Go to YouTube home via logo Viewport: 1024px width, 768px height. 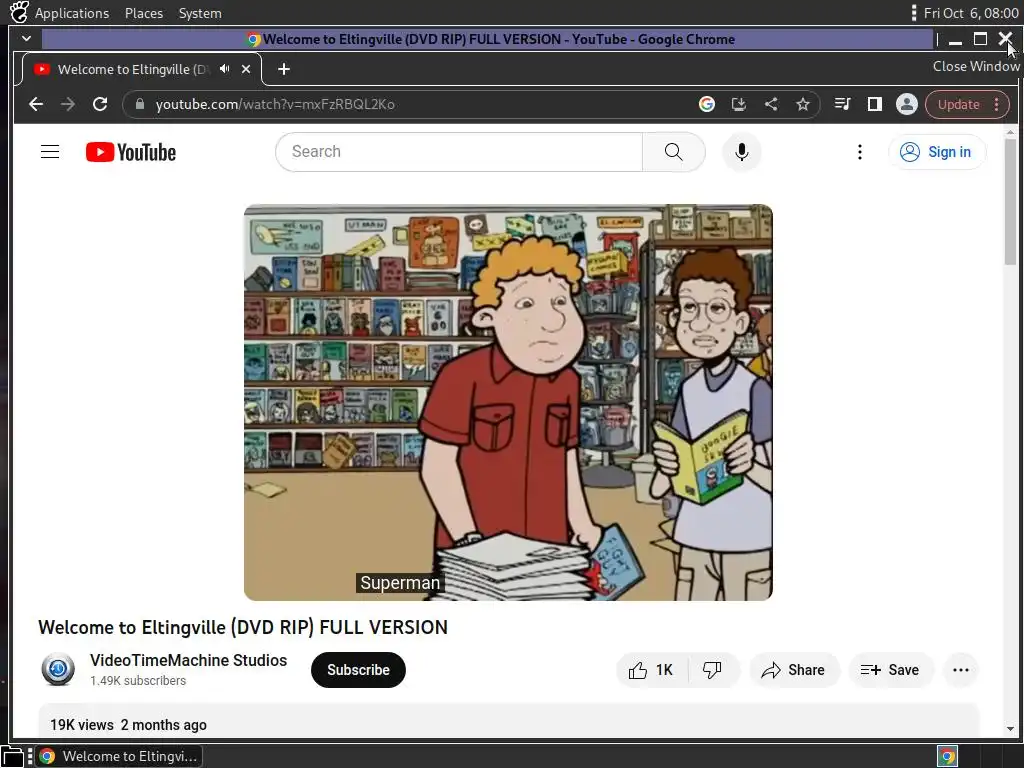point(131,152)
